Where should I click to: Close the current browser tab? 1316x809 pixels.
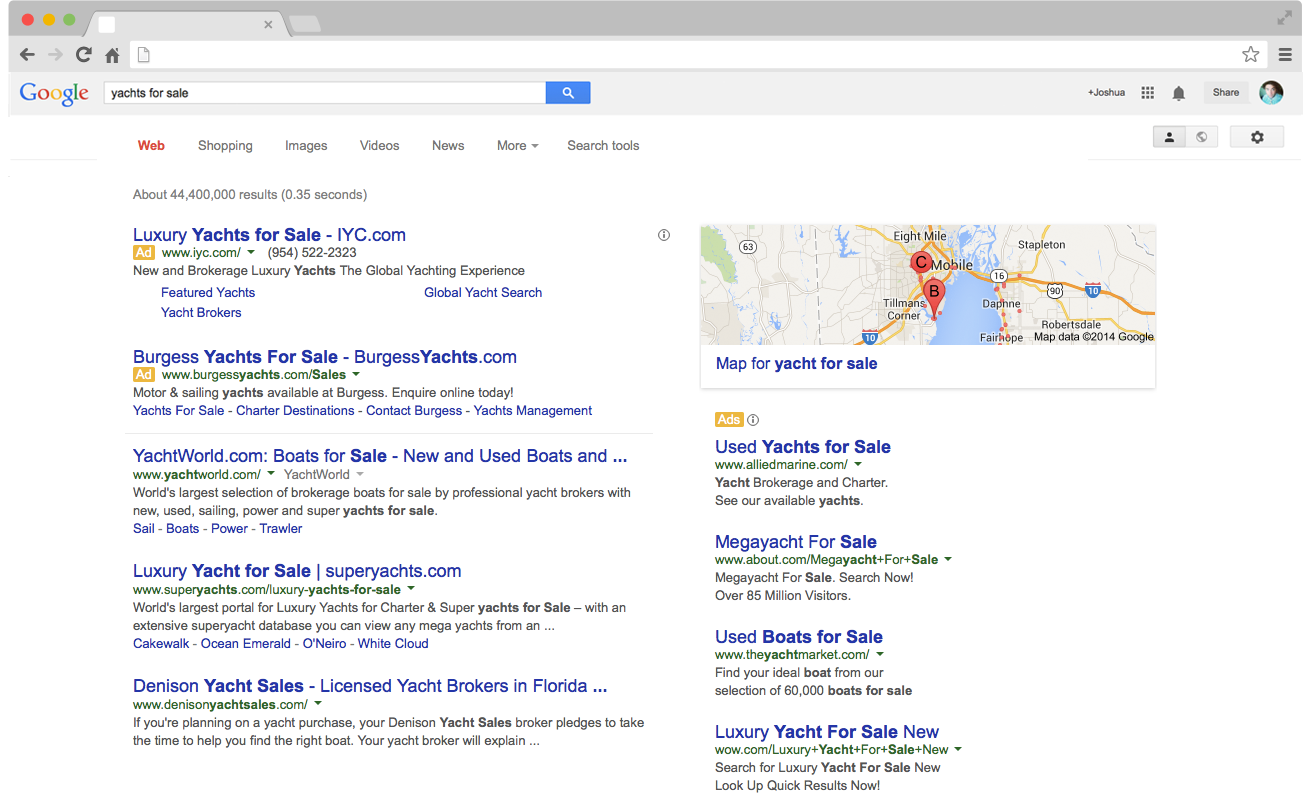tap(268, 24)
